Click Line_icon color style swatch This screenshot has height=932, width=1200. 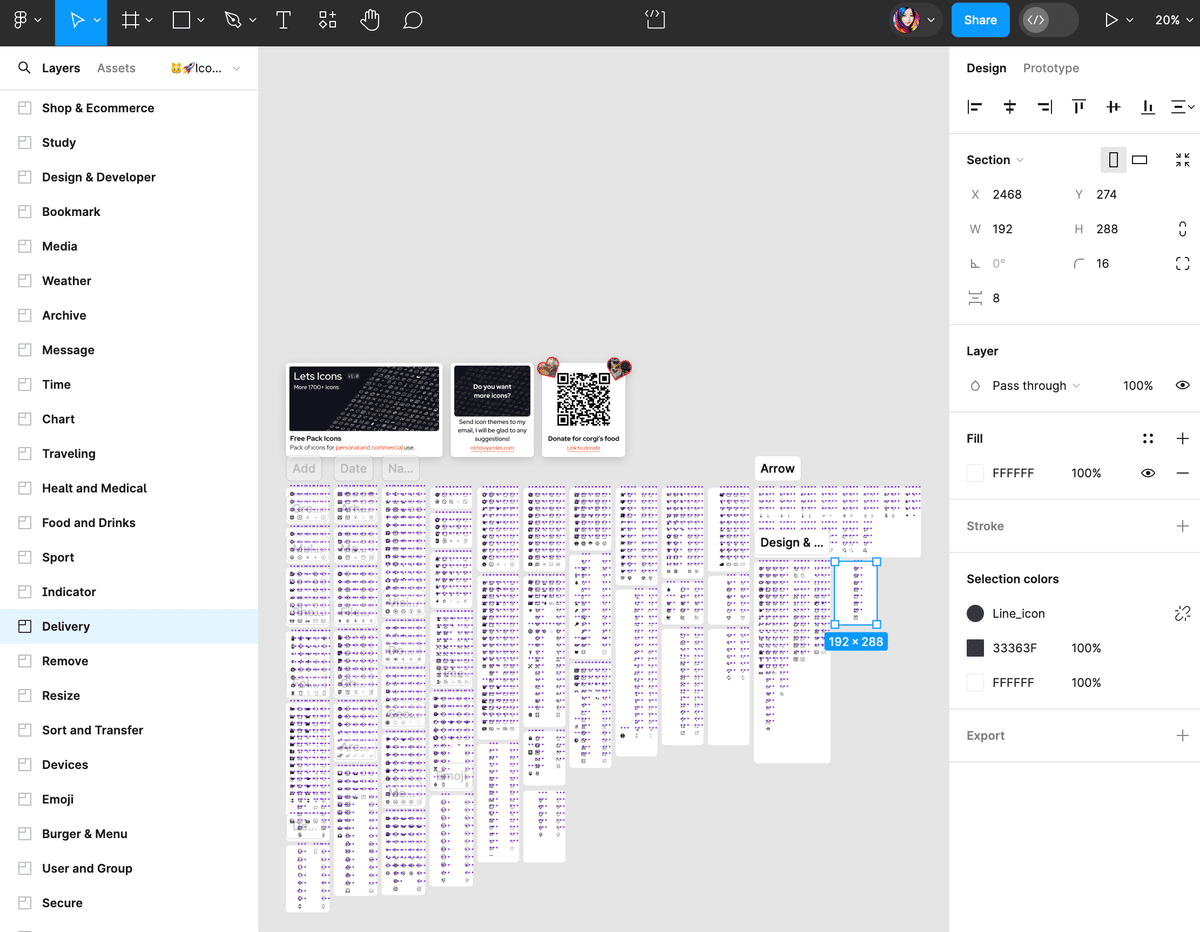(x=975, y=614)
